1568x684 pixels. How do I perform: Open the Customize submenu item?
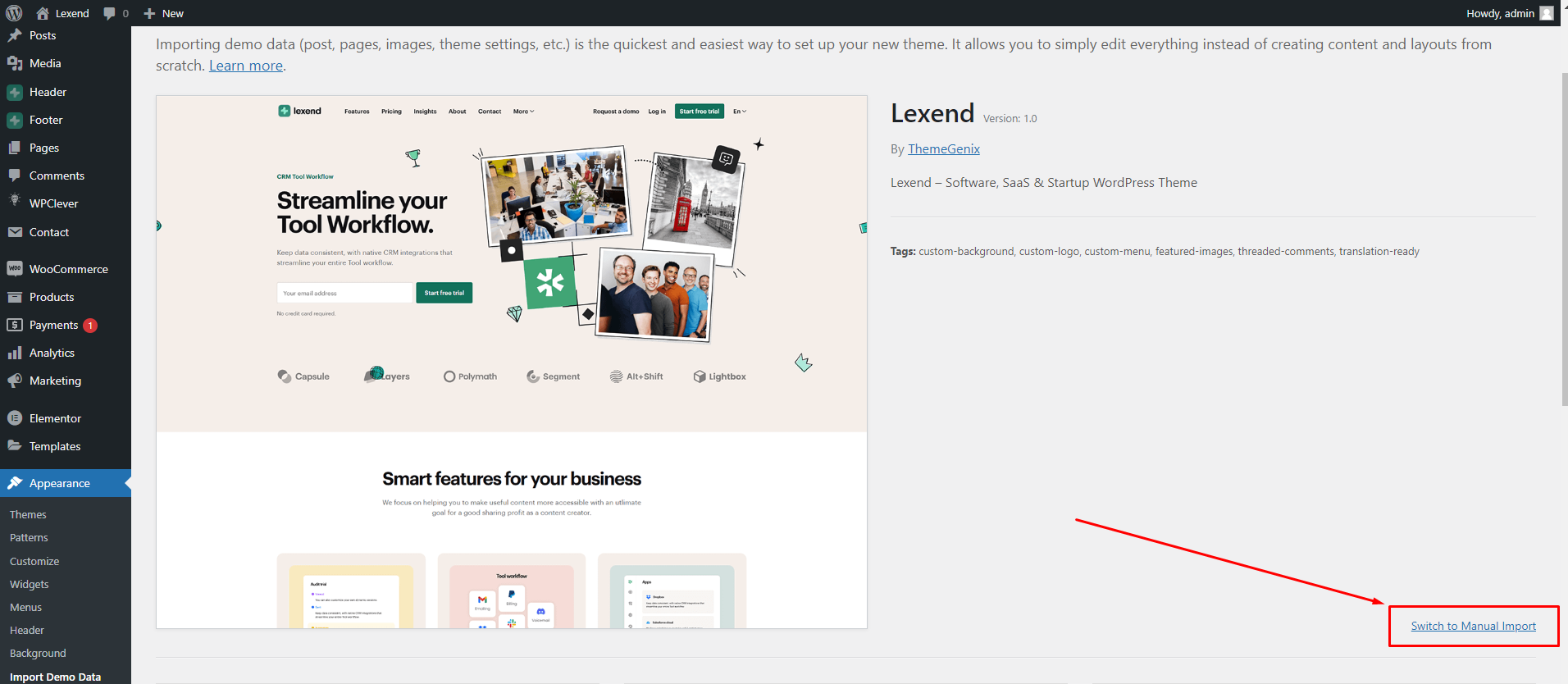(34, 561)
